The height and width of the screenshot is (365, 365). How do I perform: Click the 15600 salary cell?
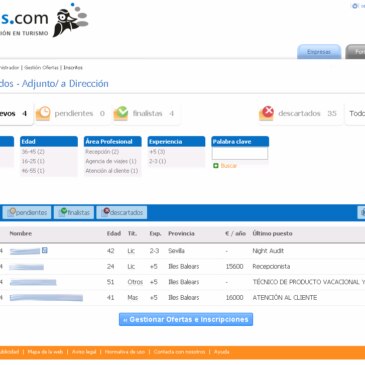pyautogui.click(x=234, y=267)
